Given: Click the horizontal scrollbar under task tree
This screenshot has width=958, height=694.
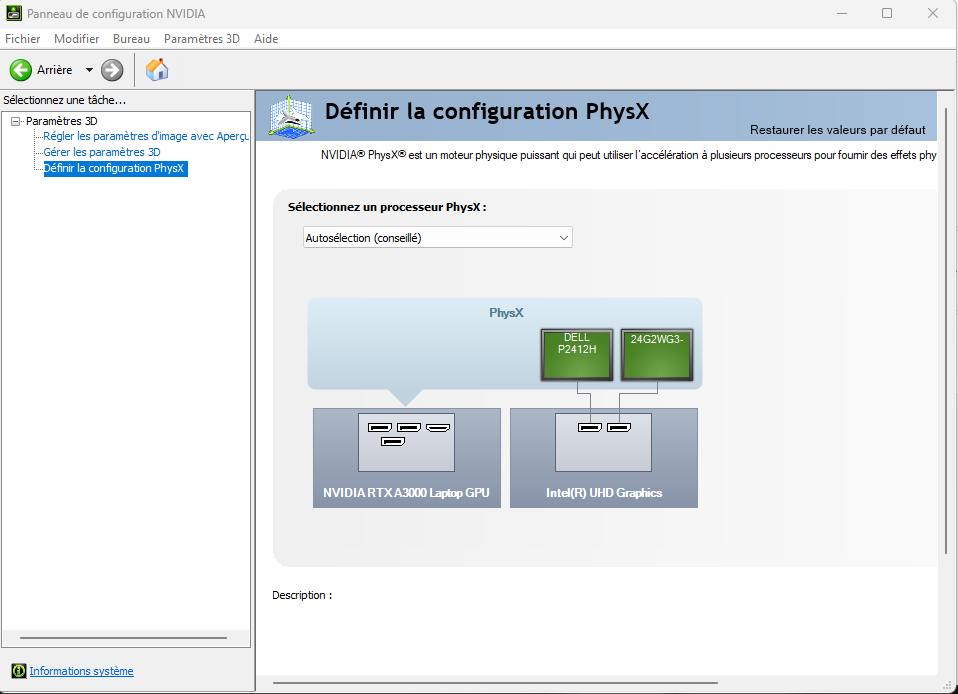Looking at the screenshot, I should click(123, 638).
